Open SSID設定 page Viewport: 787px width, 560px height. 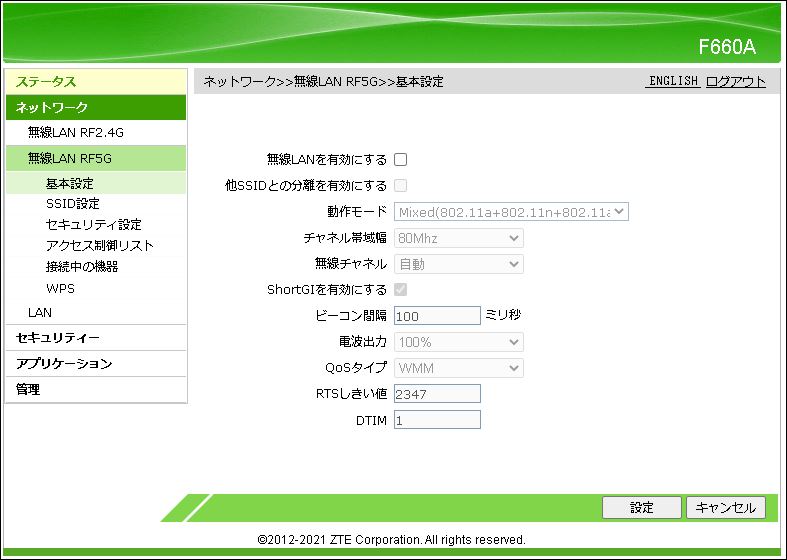pos(73,204)
